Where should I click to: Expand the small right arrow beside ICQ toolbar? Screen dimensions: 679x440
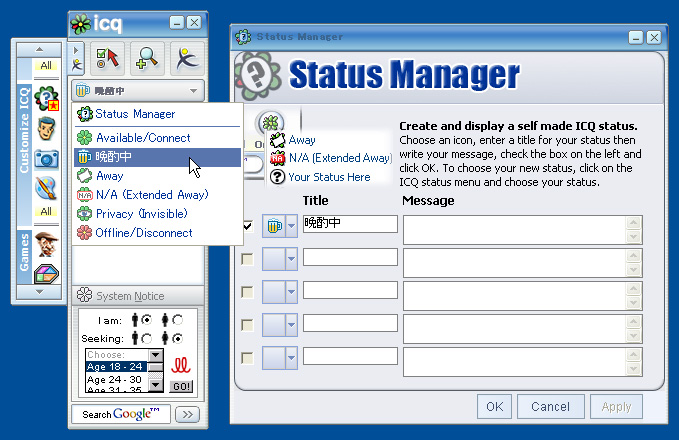pos(76,51)
